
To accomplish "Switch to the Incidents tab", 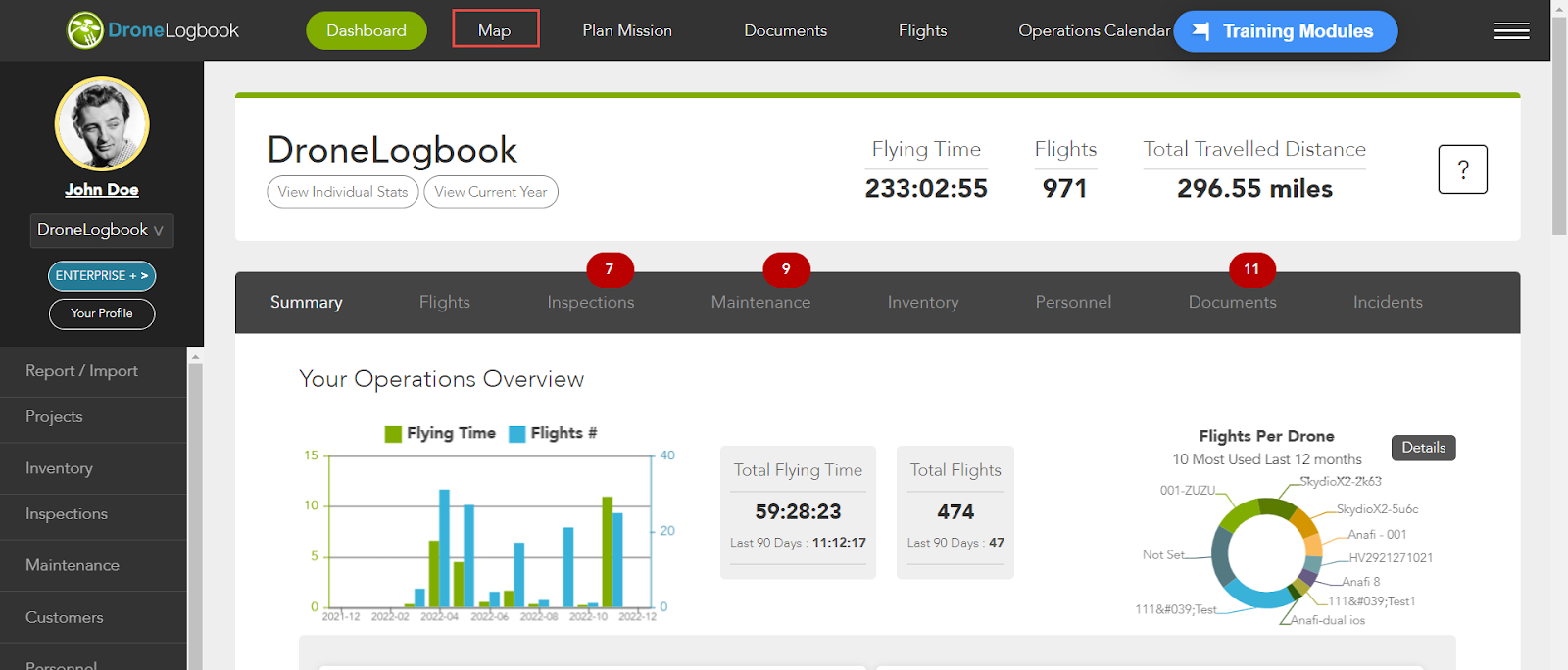I will point(1388,302).
